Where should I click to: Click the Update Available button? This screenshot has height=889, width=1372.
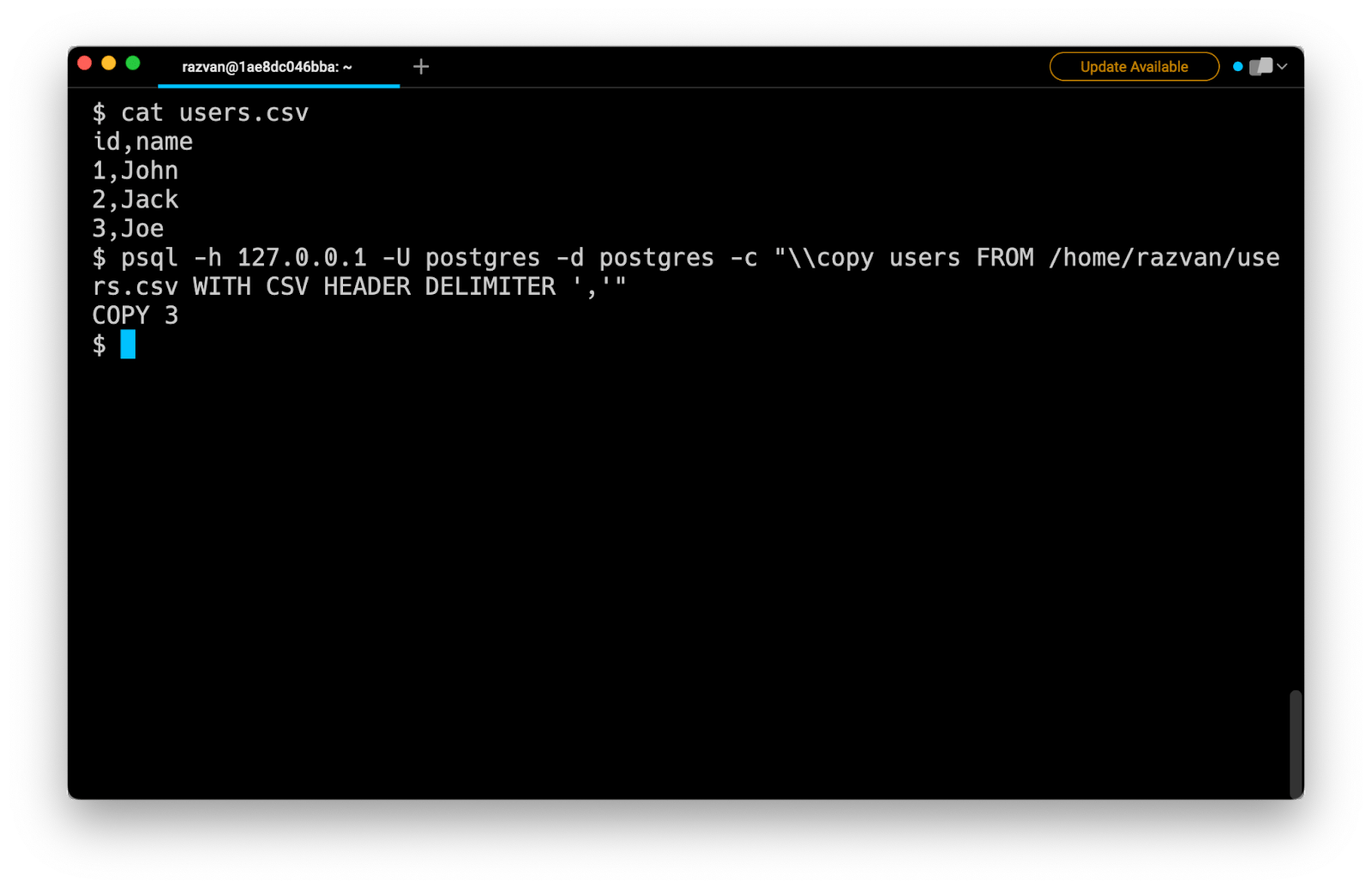click(1134, 67)
